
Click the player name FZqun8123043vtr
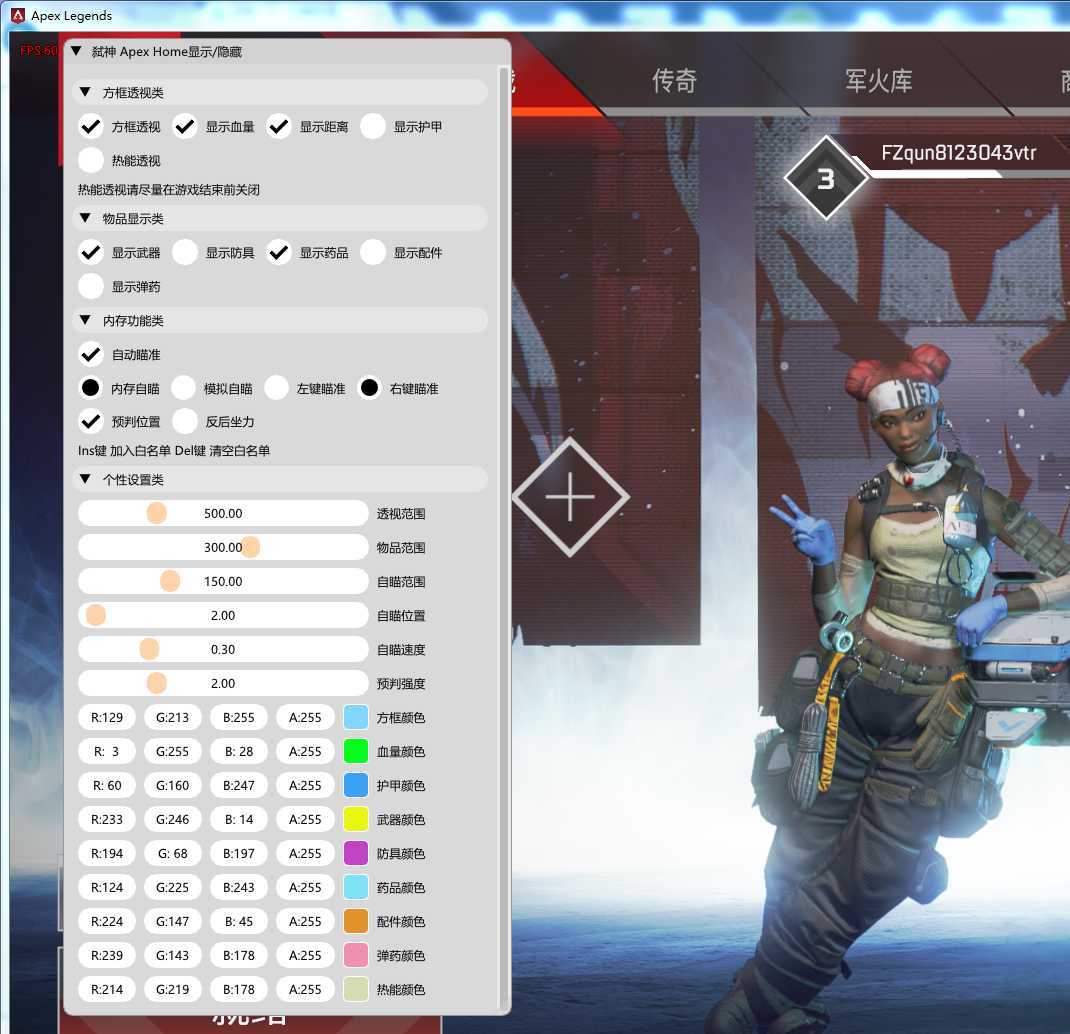tap(958, 152)
